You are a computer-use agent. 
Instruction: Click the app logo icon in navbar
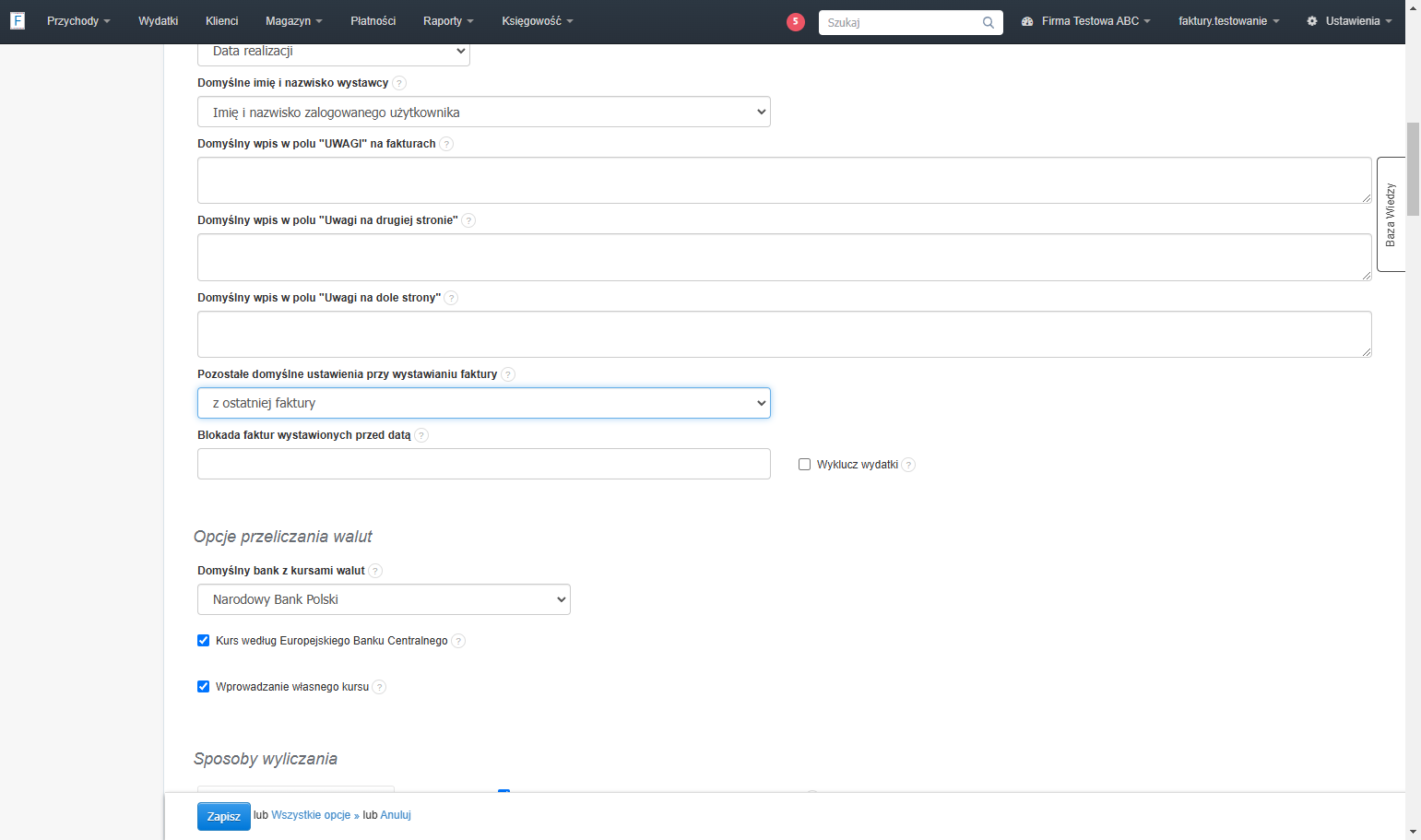tap(18, 20)
